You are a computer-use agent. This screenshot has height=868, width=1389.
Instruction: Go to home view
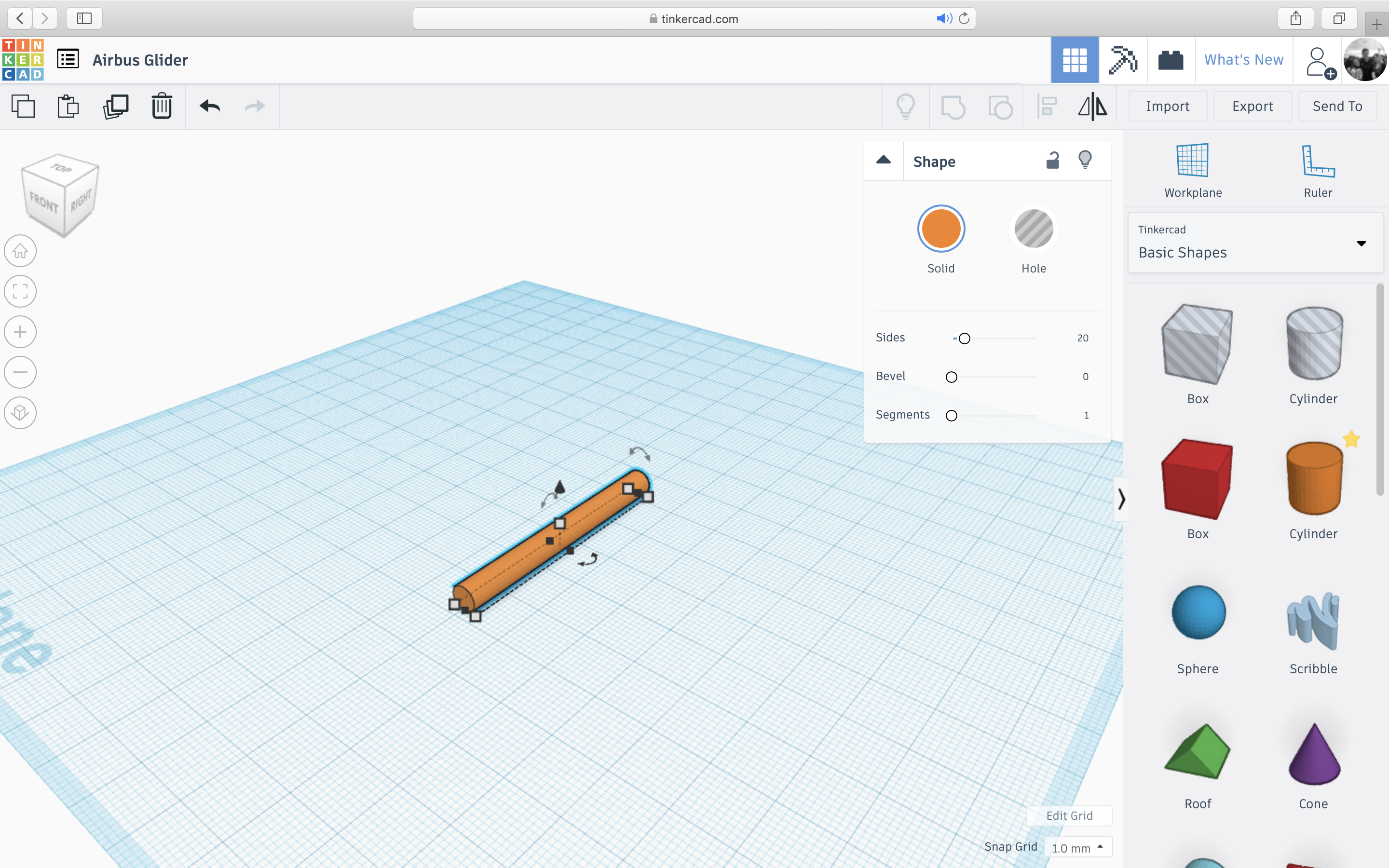[x=20, y=251]
